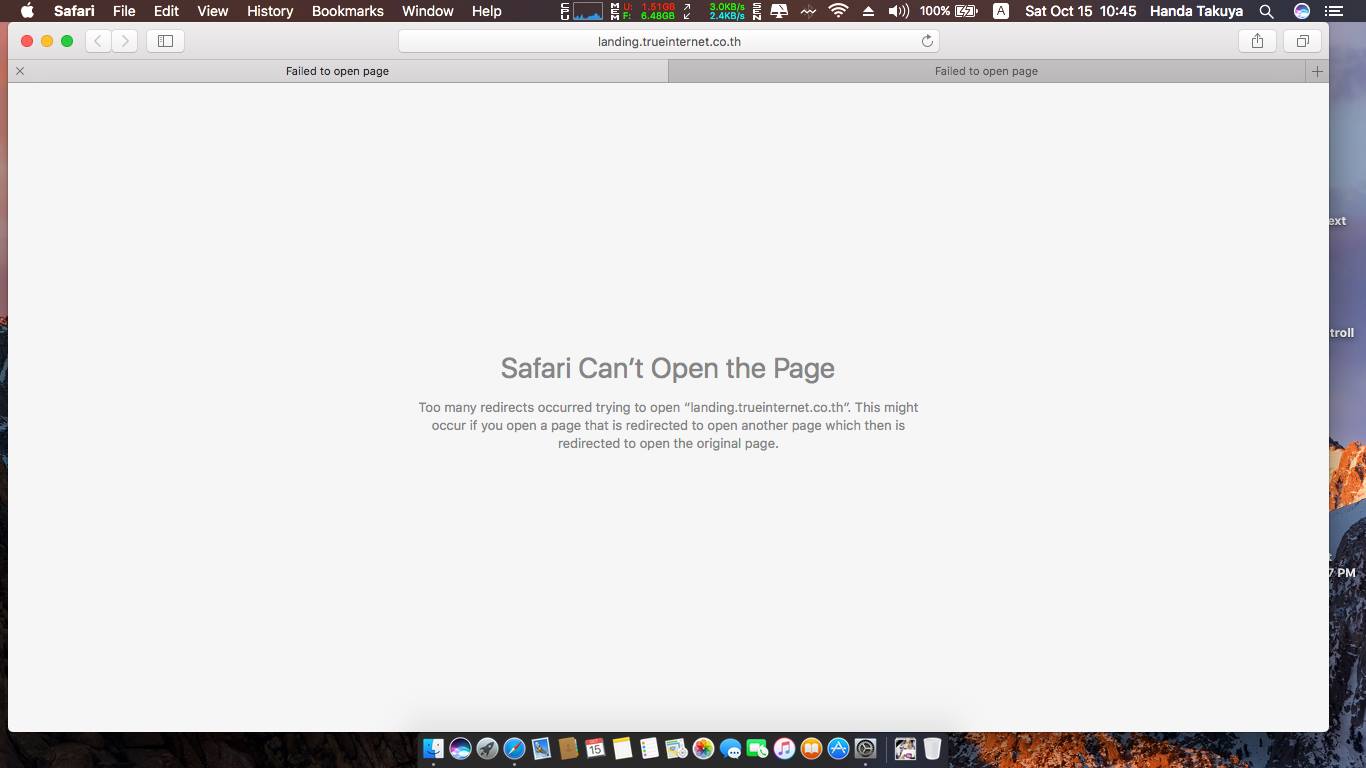Click the memory usage readout in menu bar
The width and height of the screenshot is (1366, 768).
(x=643, y=11)
